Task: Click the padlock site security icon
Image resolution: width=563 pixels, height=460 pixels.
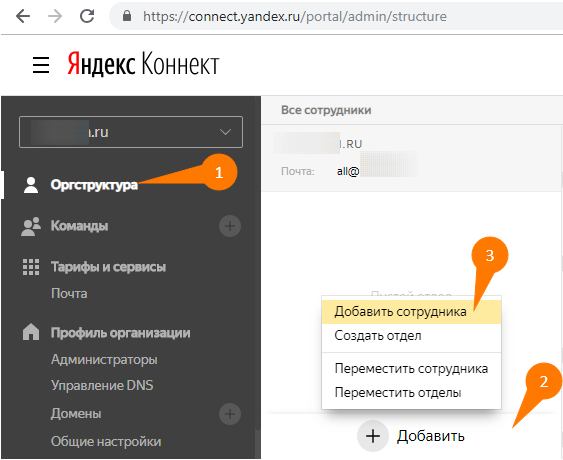Action: click(x=127, y=16)
